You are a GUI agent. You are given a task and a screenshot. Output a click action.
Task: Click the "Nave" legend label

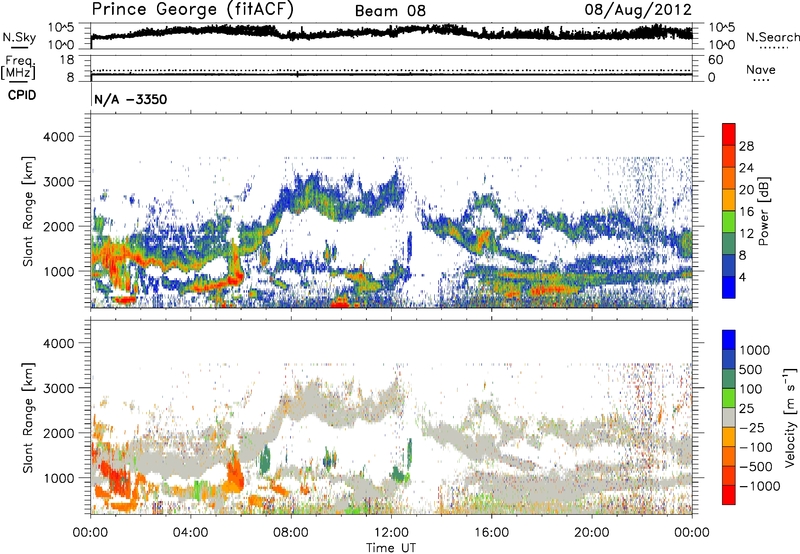(761, 69)
